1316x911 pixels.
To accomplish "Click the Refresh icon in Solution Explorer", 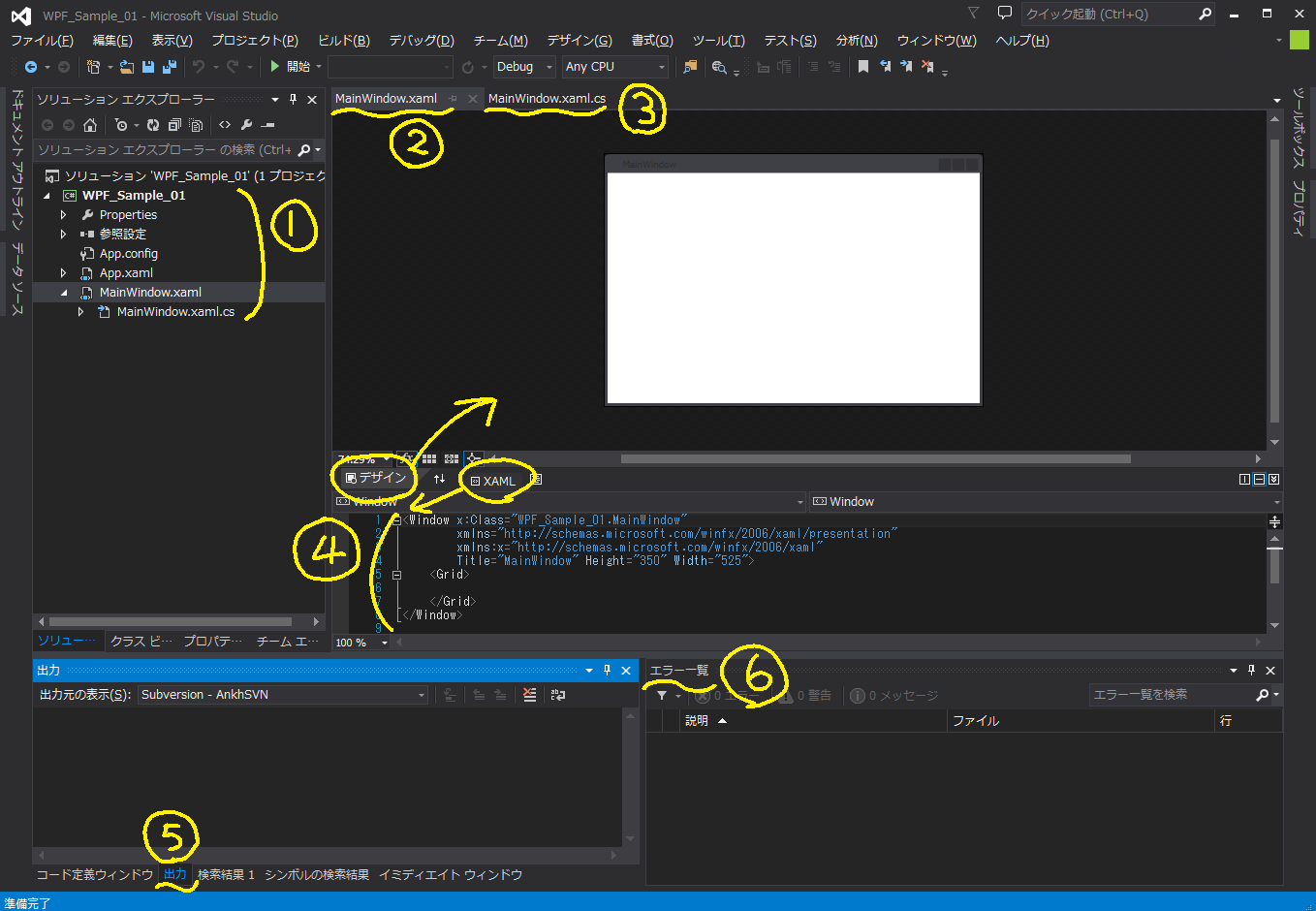I will [153, 125].
